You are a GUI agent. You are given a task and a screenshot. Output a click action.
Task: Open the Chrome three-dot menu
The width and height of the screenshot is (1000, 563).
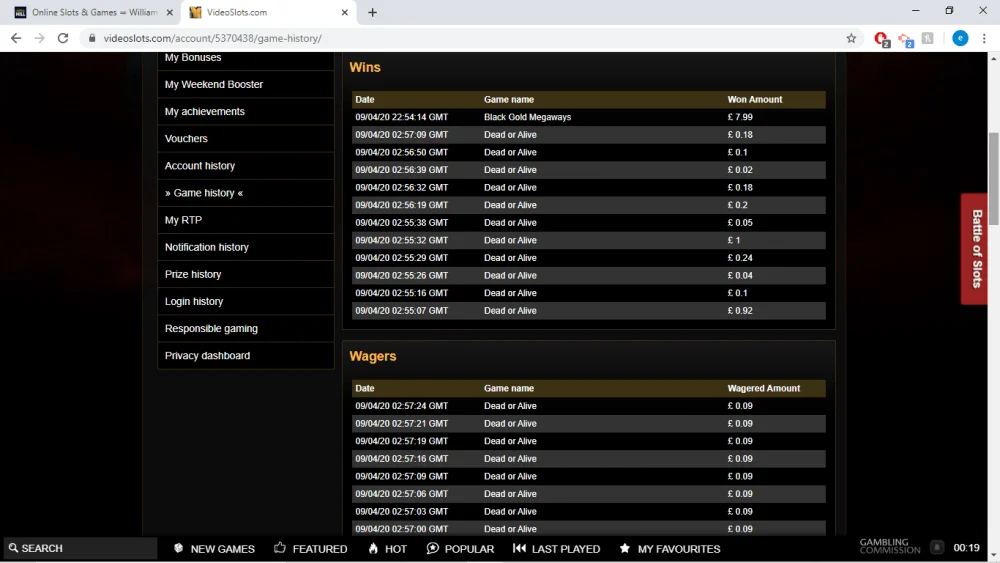[984, 38]
